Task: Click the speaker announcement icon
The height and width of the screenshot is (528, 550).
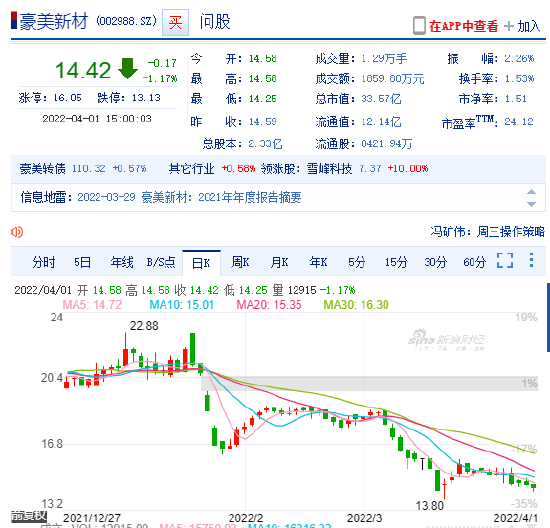Action: [x=17, y=232]
